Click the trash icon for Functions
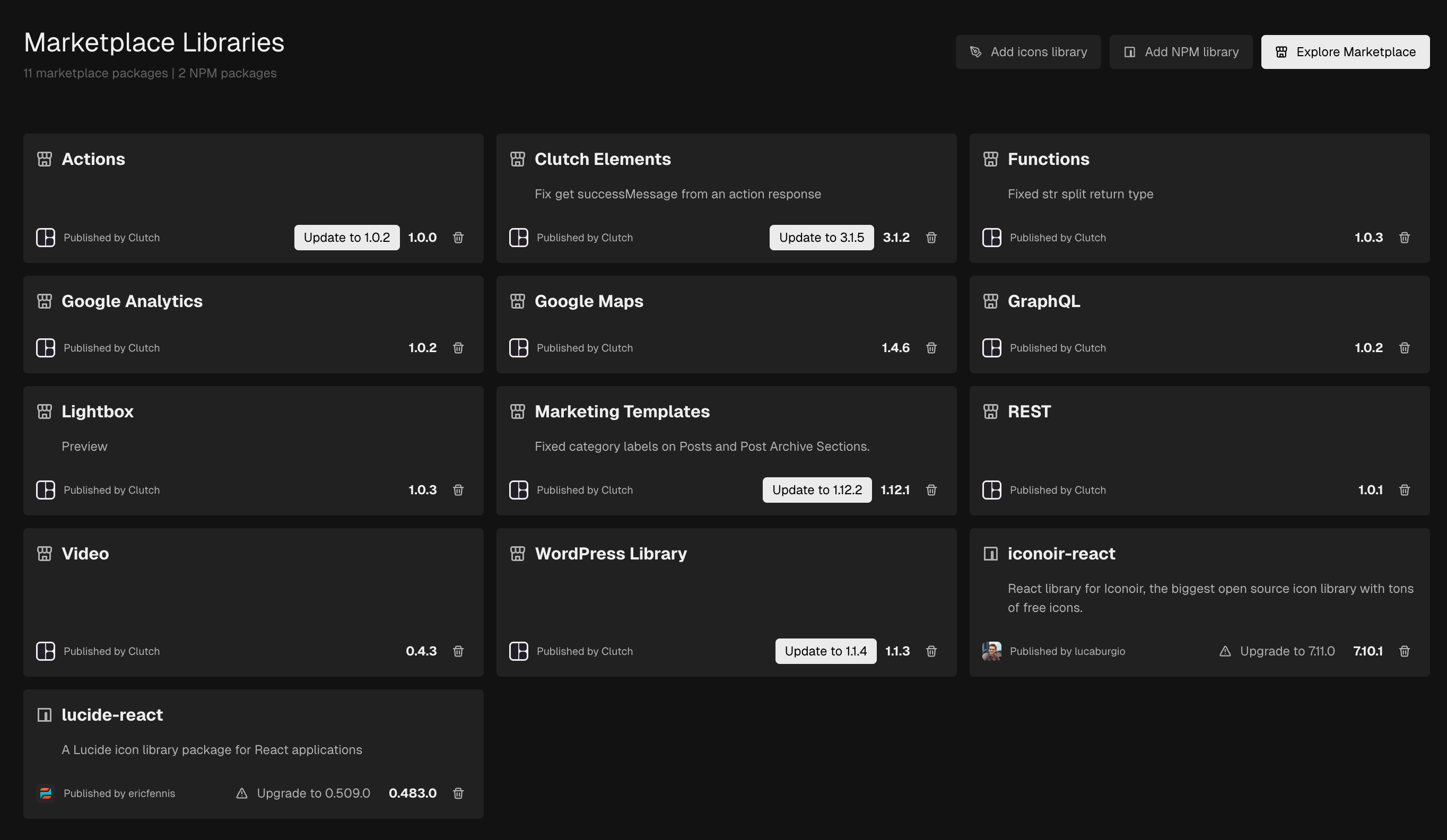This screenshot has height=840, width=1447. pos(1404,238)
